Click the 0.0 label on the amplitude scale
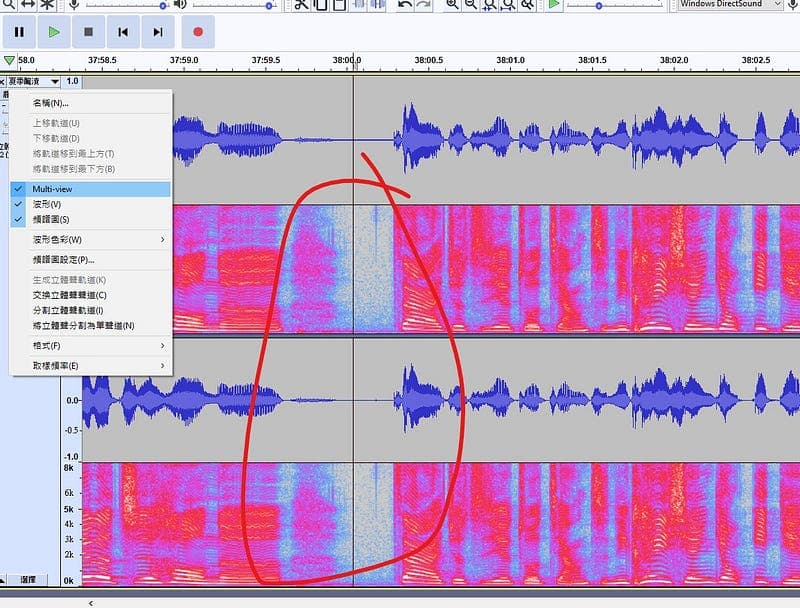The image size is (800, 608). (x=73, y=400)
